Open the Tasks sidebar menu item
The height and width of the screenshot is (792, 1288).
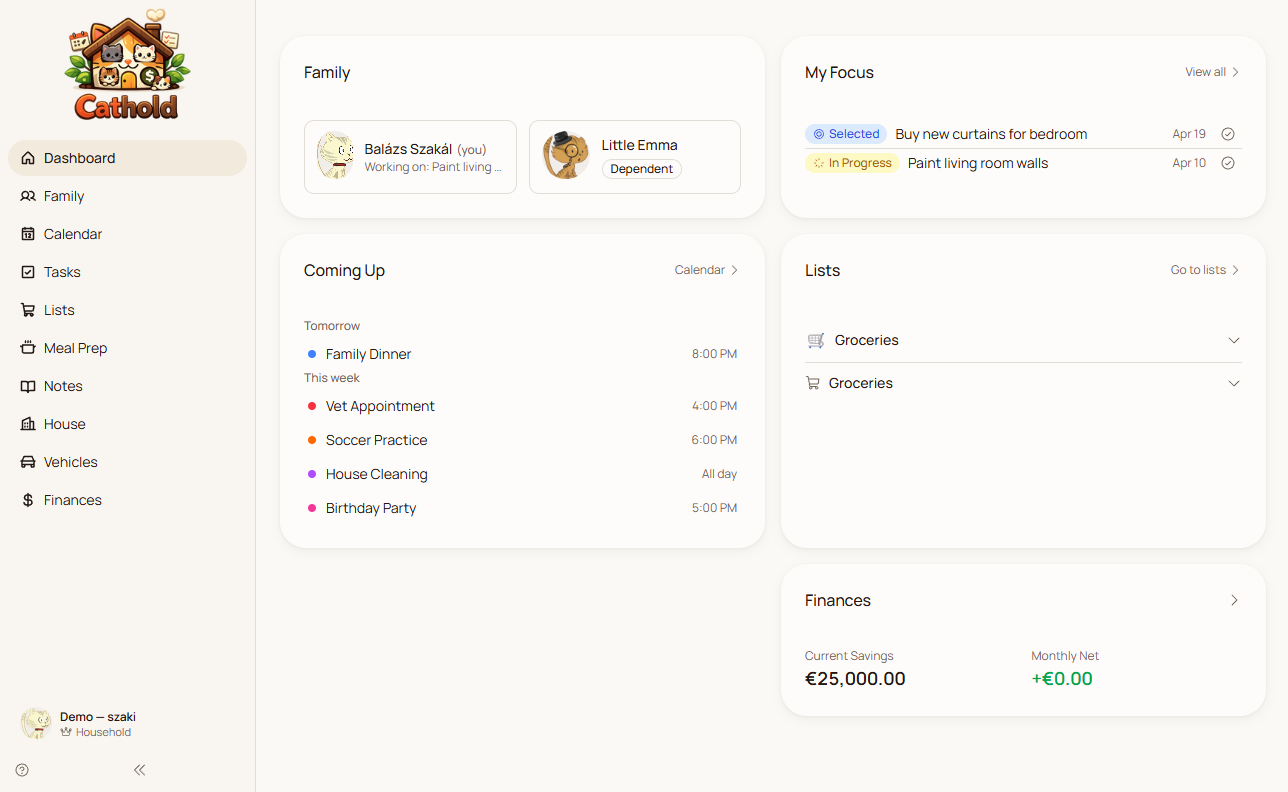tap(62, 272)
